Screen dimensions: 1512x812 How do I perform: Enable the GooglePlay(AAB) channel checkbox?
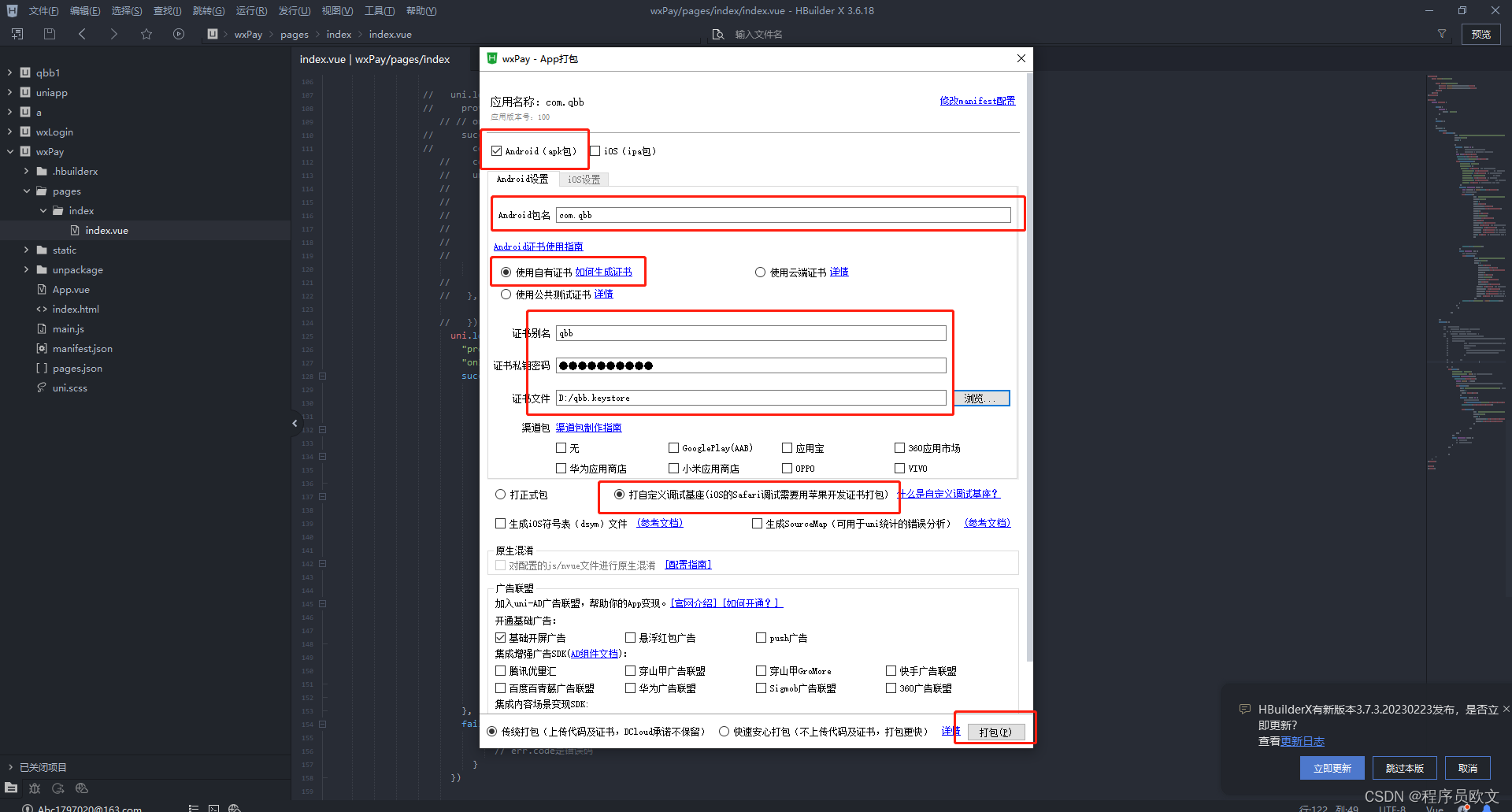pos(674,447)
